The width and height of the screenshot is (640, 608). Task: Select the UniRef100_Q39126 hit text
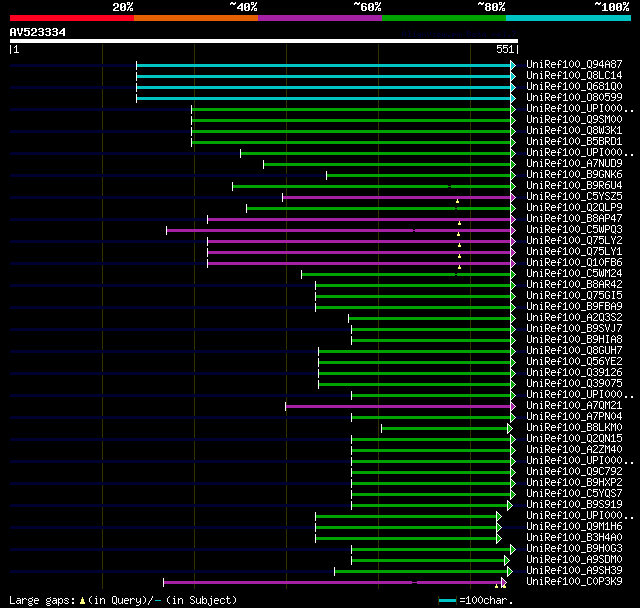point(574,373)
